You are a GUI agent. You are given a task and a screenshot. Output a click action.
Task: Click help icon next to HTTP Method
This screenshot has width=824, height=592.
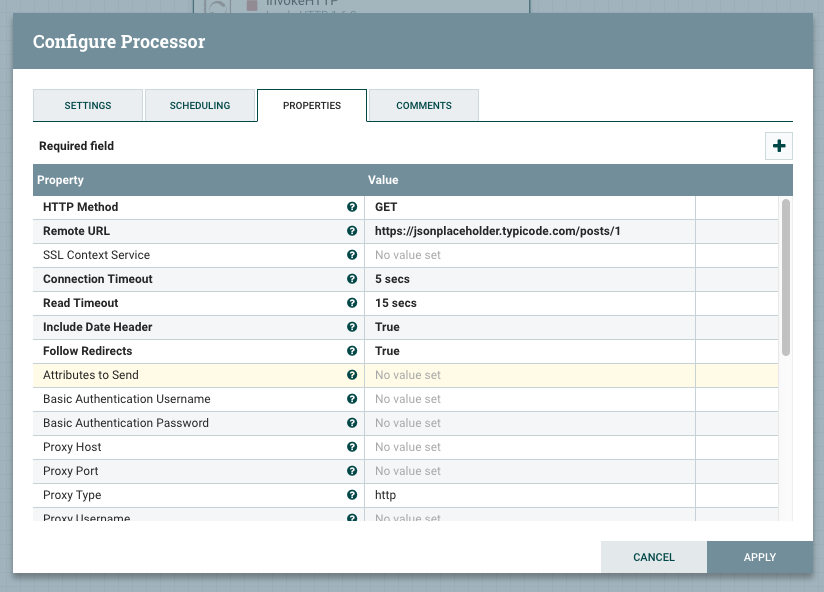352,207
